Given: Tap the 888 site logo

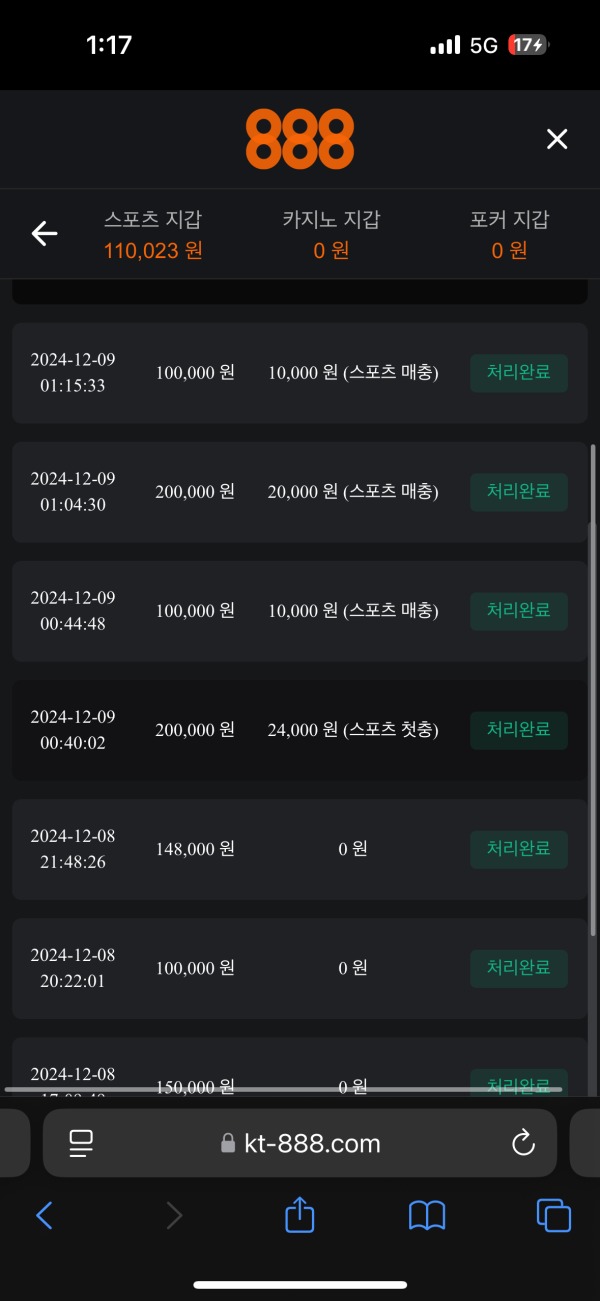Looking at the screenshot, I should (x=299, y=138).
